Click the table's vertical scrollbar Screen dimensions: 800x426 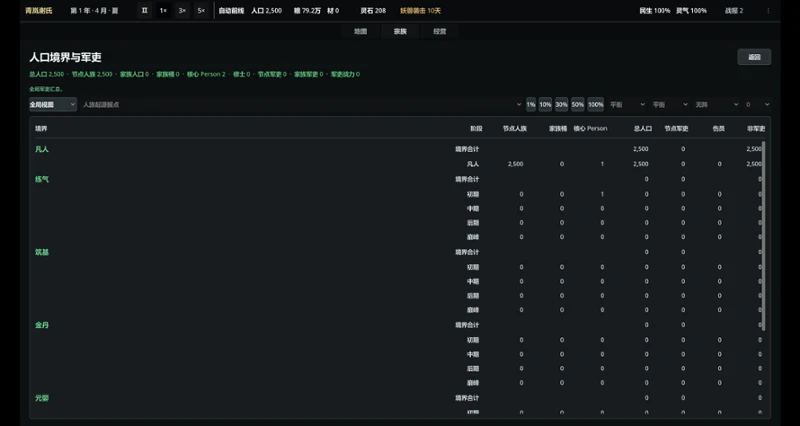point(764,235)
